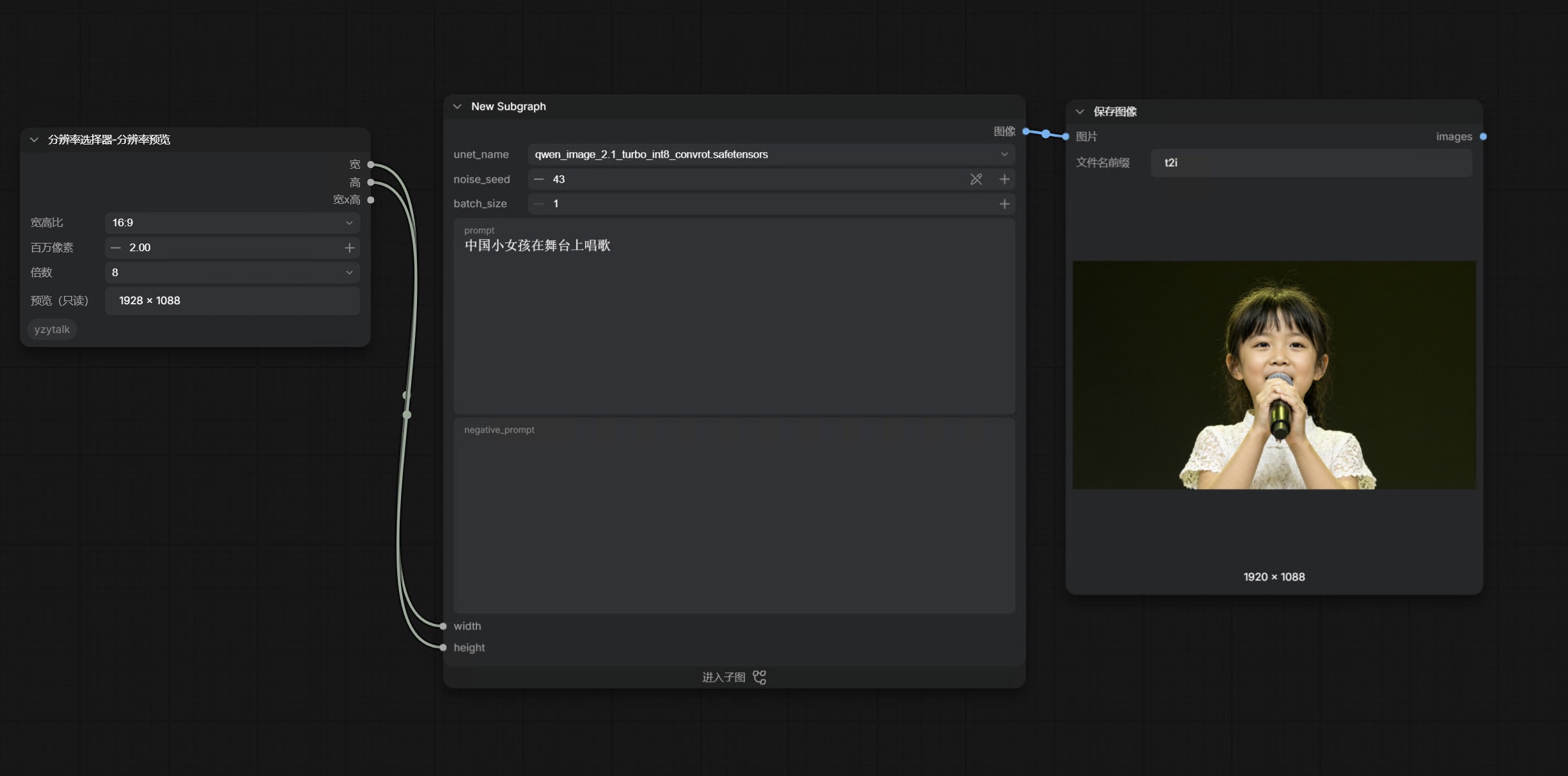This screenshot has width=1568, height=776.
Task: Click the 图片 input socket on 保存图像
Action: point(1066,136)
